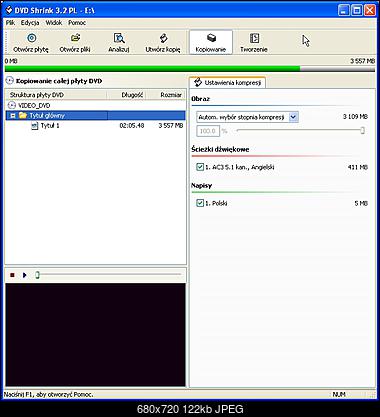This screenshot has height=417, width=380.
Task: Click the black video preview area
Action: 95,335
